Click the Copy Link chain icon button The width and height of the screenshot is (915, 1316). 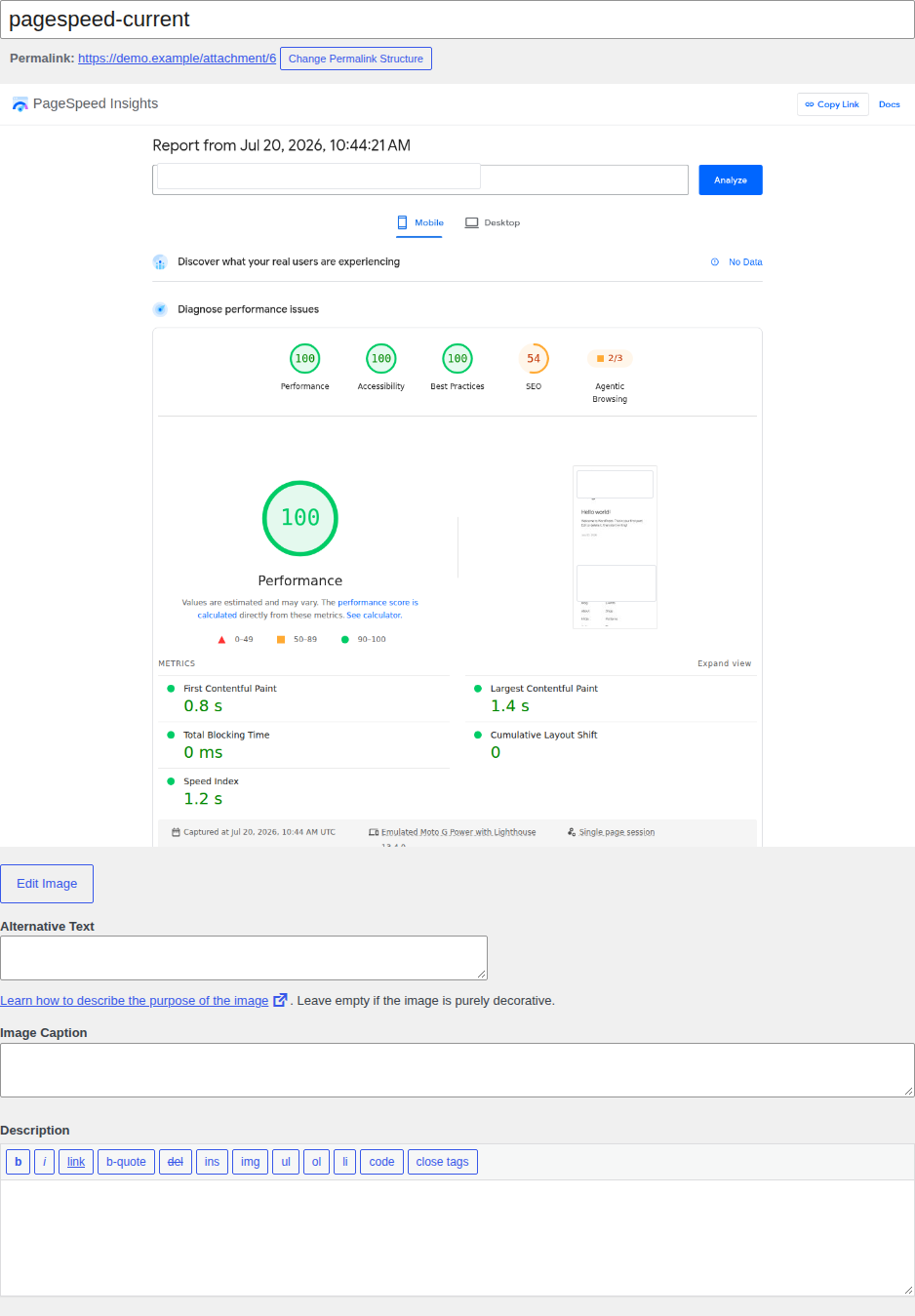pos(832,104)
